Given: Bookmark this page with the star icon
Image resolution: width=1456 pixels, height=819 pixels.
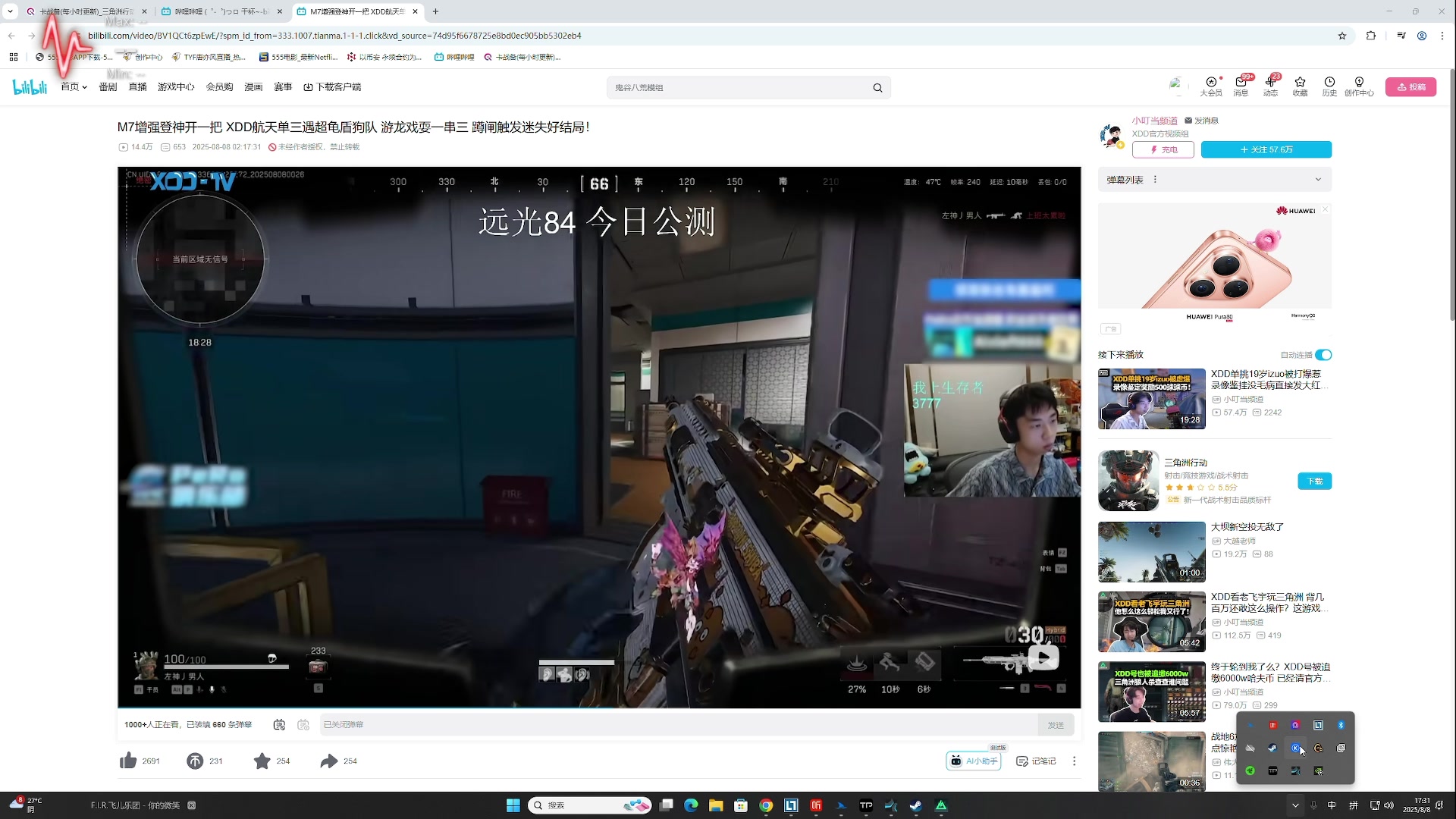Looking at the screenshot, I should [x=1342, y=36].
